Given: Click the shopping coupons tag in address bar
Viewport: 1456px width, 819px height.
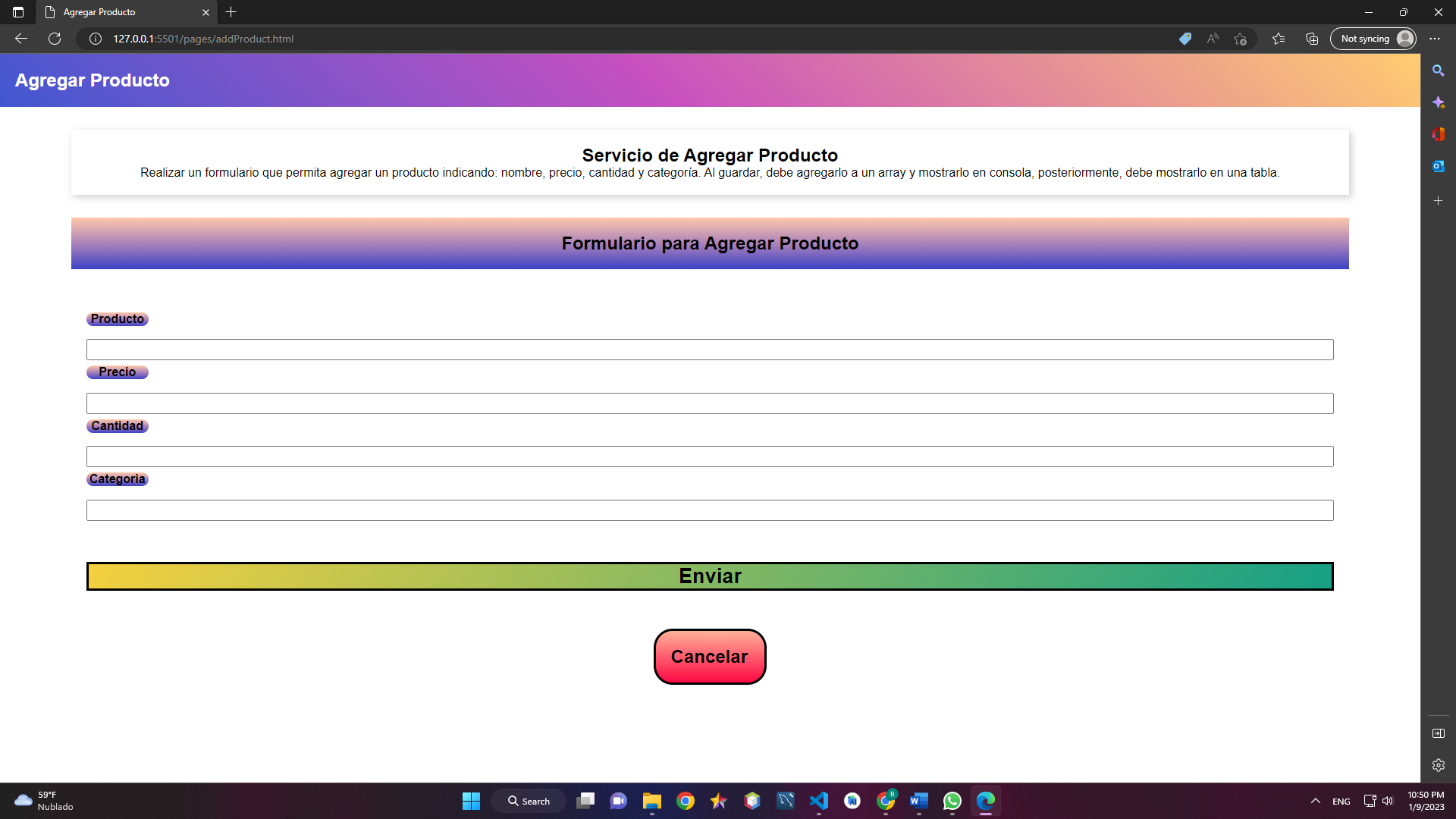Looking at the screenshot, I should coord(1185,39).
